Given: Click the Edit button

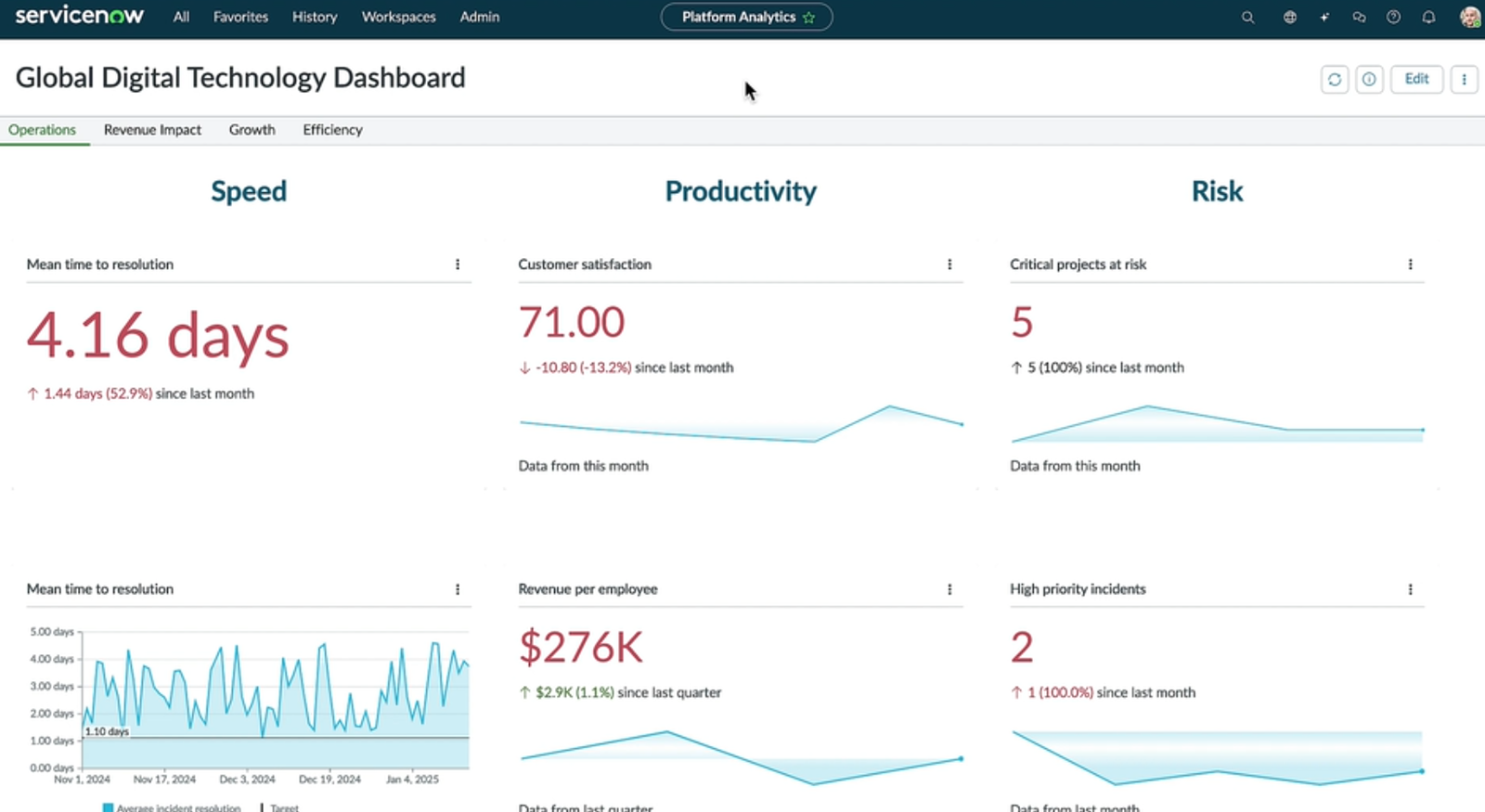Looking at the screenshot, I should pos(1416,80).
